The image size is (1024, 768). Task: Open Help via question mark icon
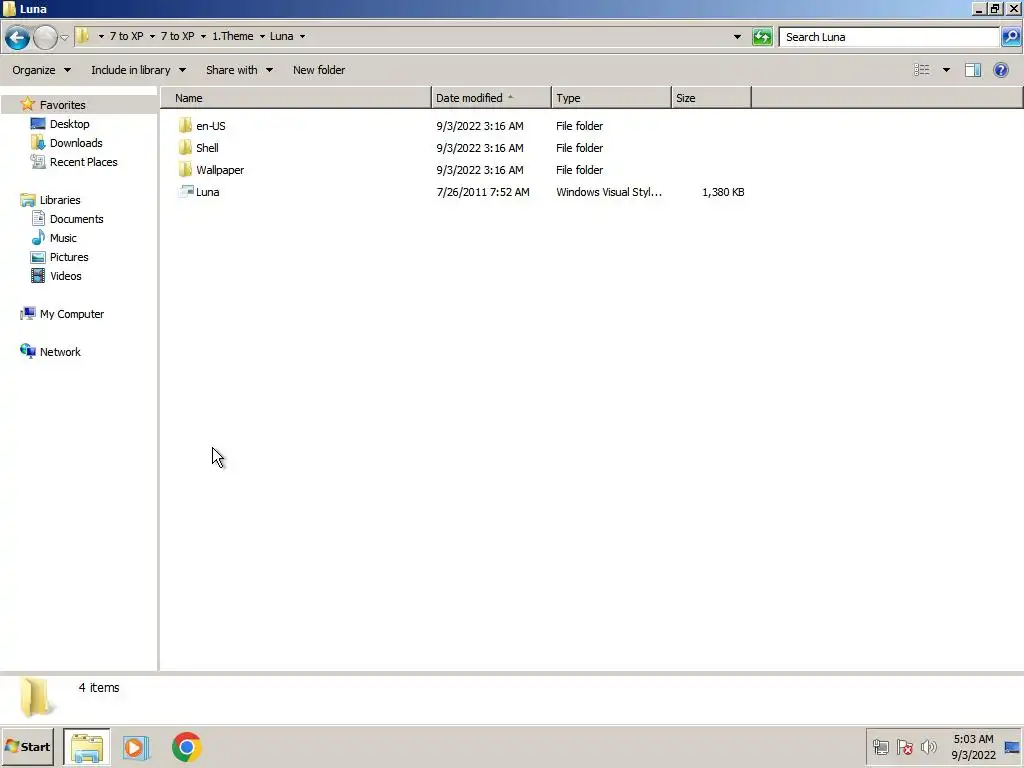[1000, 70]
